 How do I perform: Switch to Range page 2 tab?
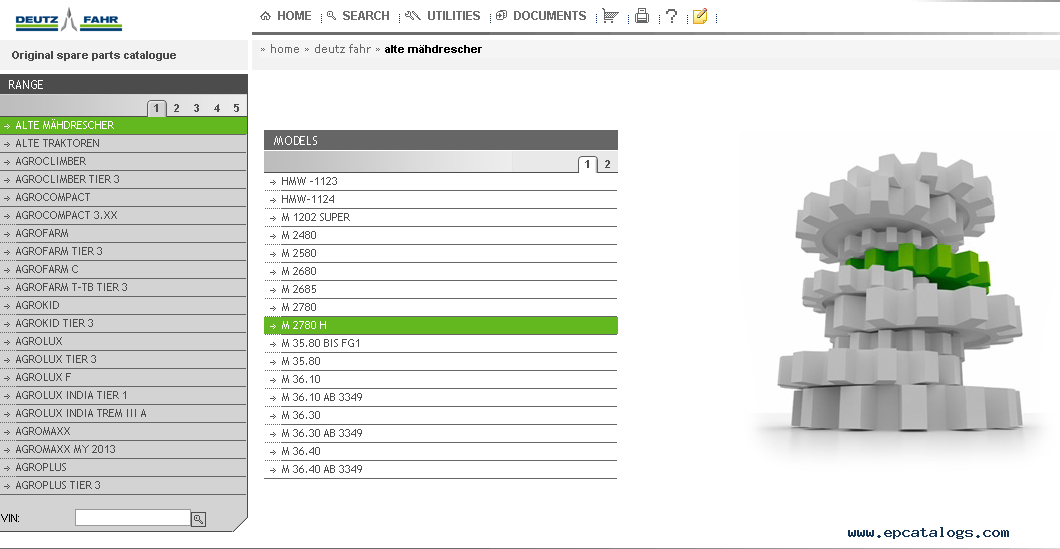tap(176, 108)
